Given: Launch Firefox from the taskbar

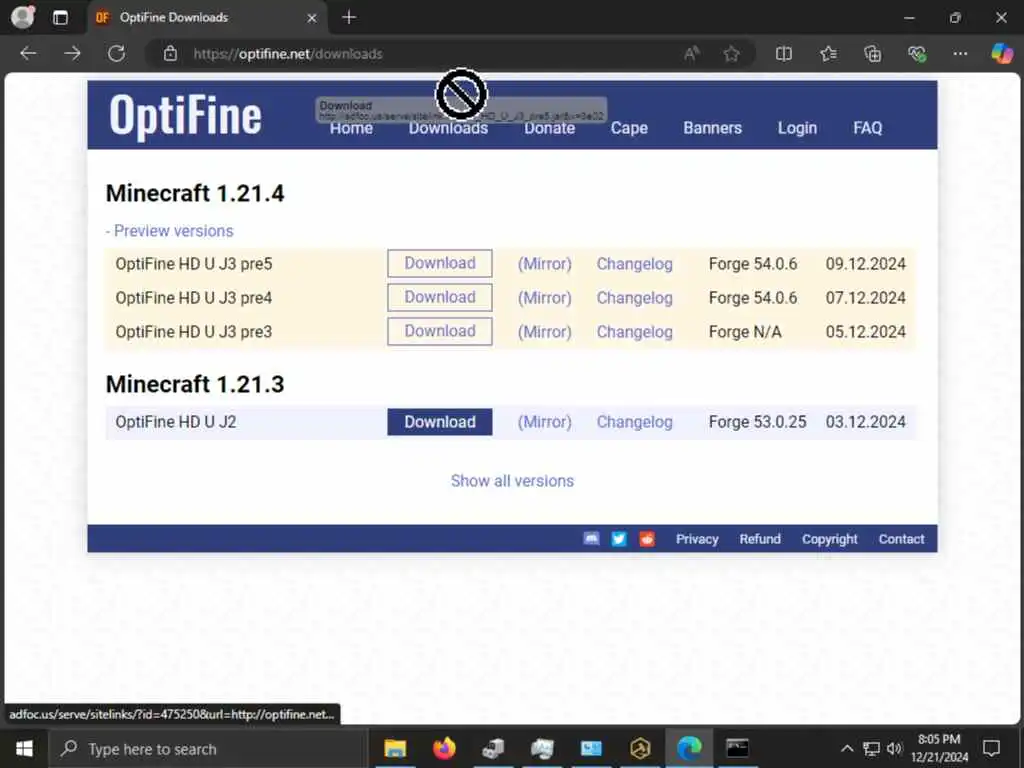Looking at the screenshot, I should pyautogui.click(x=444, y=748).
